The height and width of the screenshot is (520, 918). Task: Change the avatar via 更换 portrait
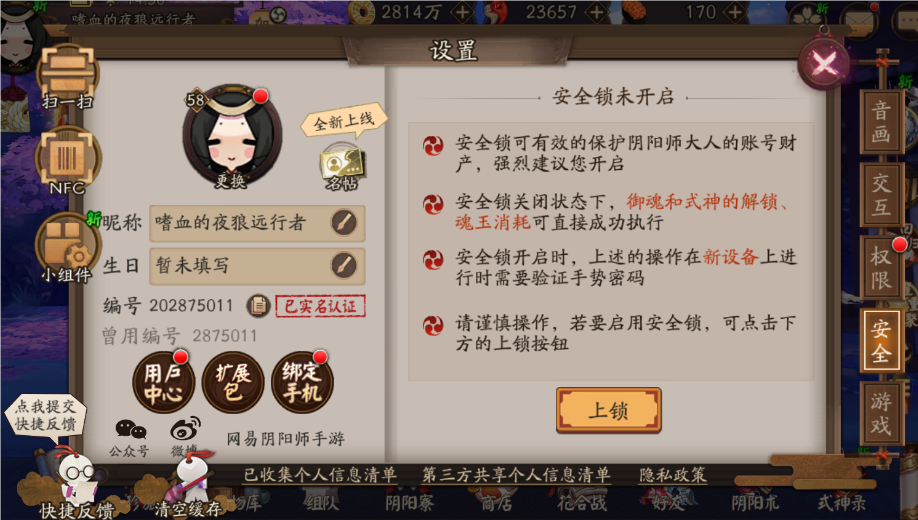tap(232, 138)
